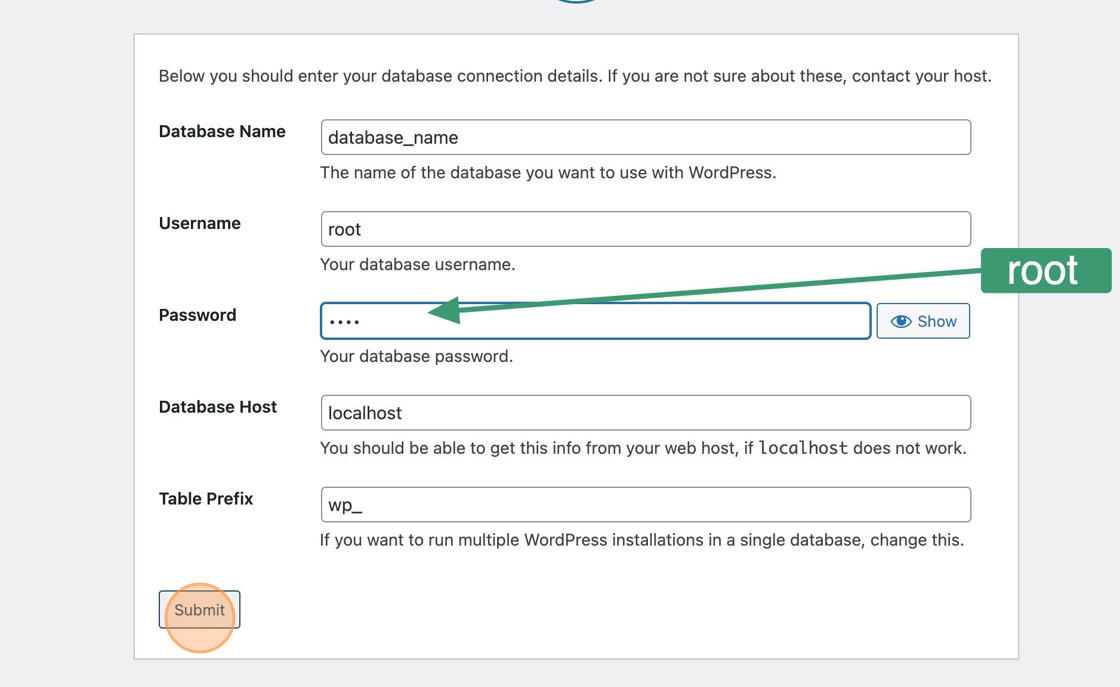The height and width of the screenshot is (687, 1120).
Task: Click the "Database Host" field label
Action: click(218, 407)
